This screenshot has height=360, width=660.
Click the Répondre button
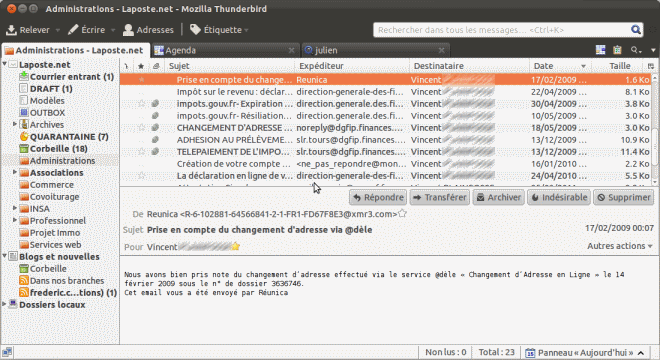[378, 197]
